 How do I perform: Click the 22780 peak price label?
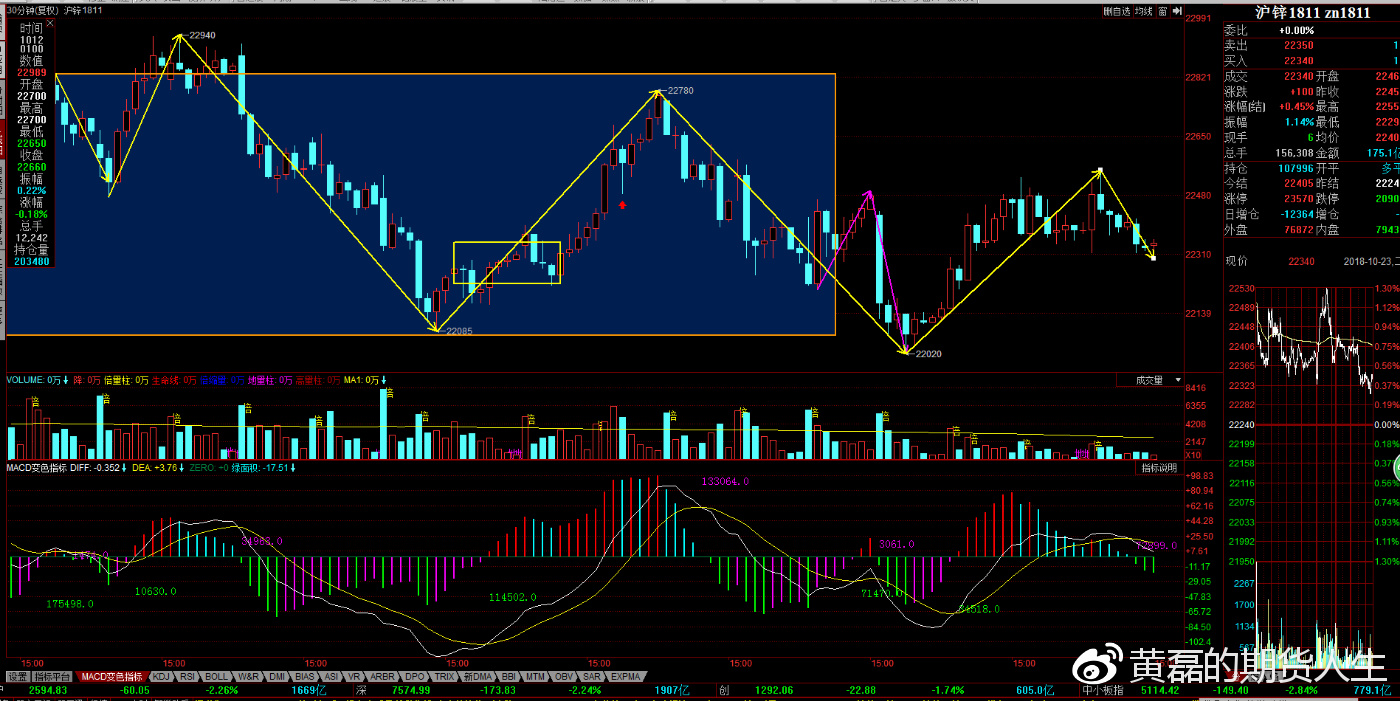[679, 90]
